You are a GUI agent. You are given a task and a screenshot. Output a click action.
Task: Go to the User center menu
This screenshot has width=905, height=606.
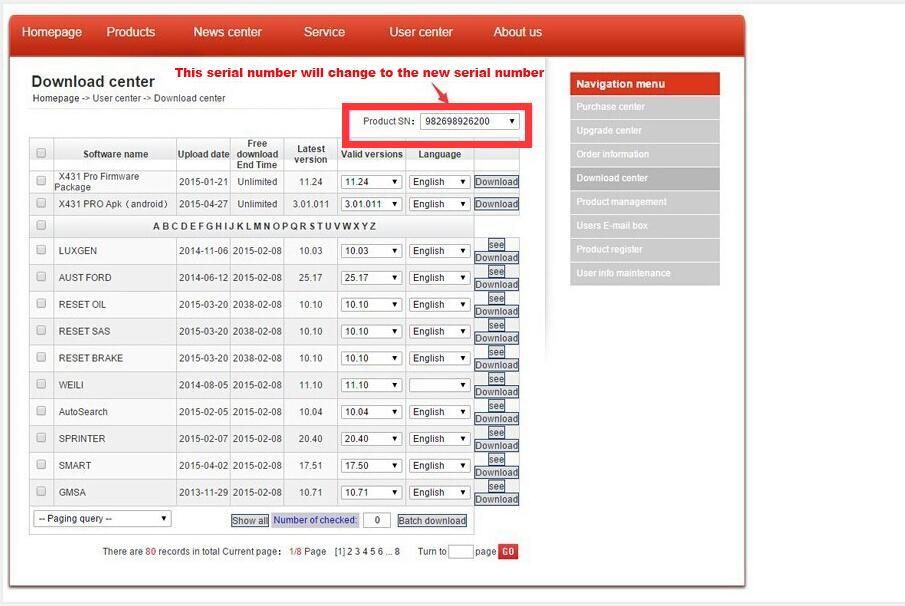coord(421,32)
